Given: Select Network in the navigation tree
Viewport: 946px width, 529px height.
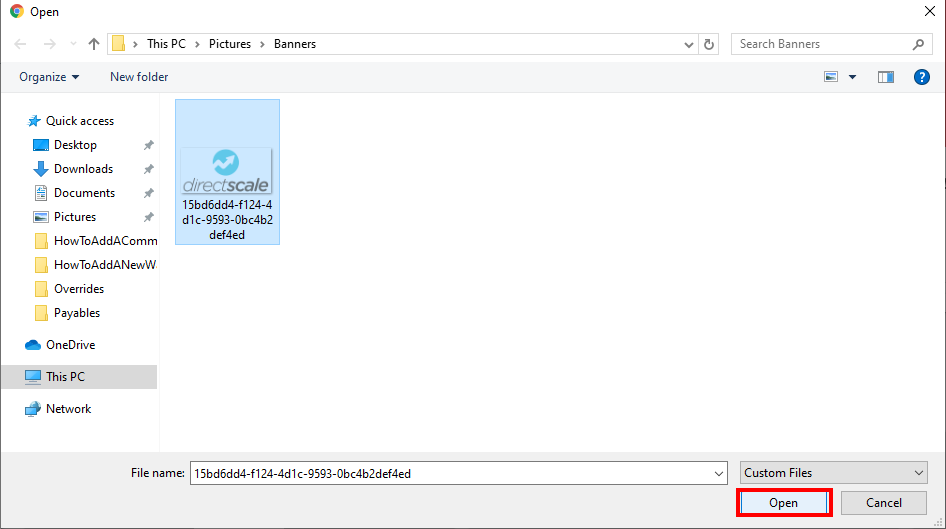Looking at the screenshot, I should [68, 409].
